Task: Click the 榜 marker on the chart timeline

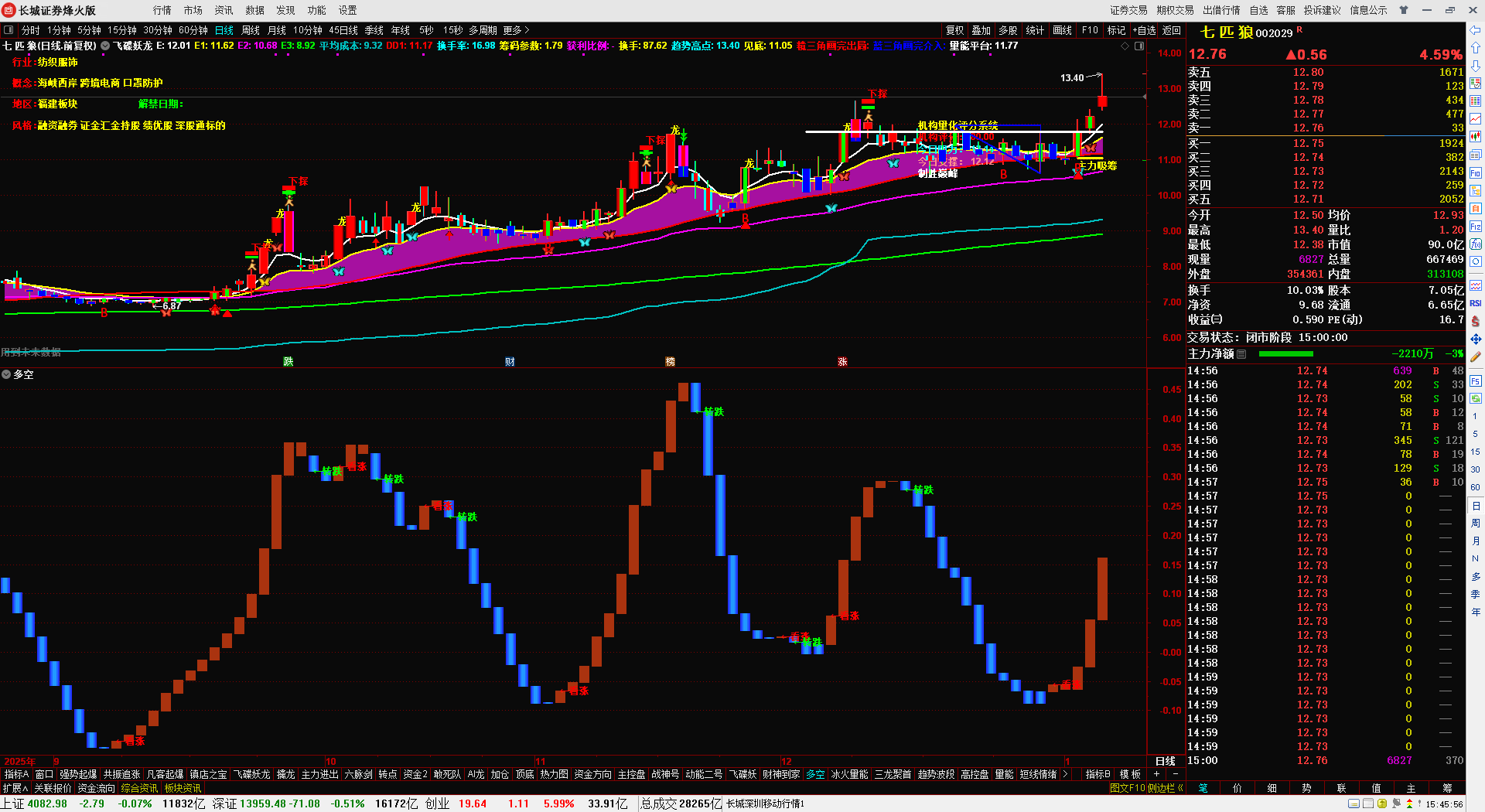Action: 671,362
